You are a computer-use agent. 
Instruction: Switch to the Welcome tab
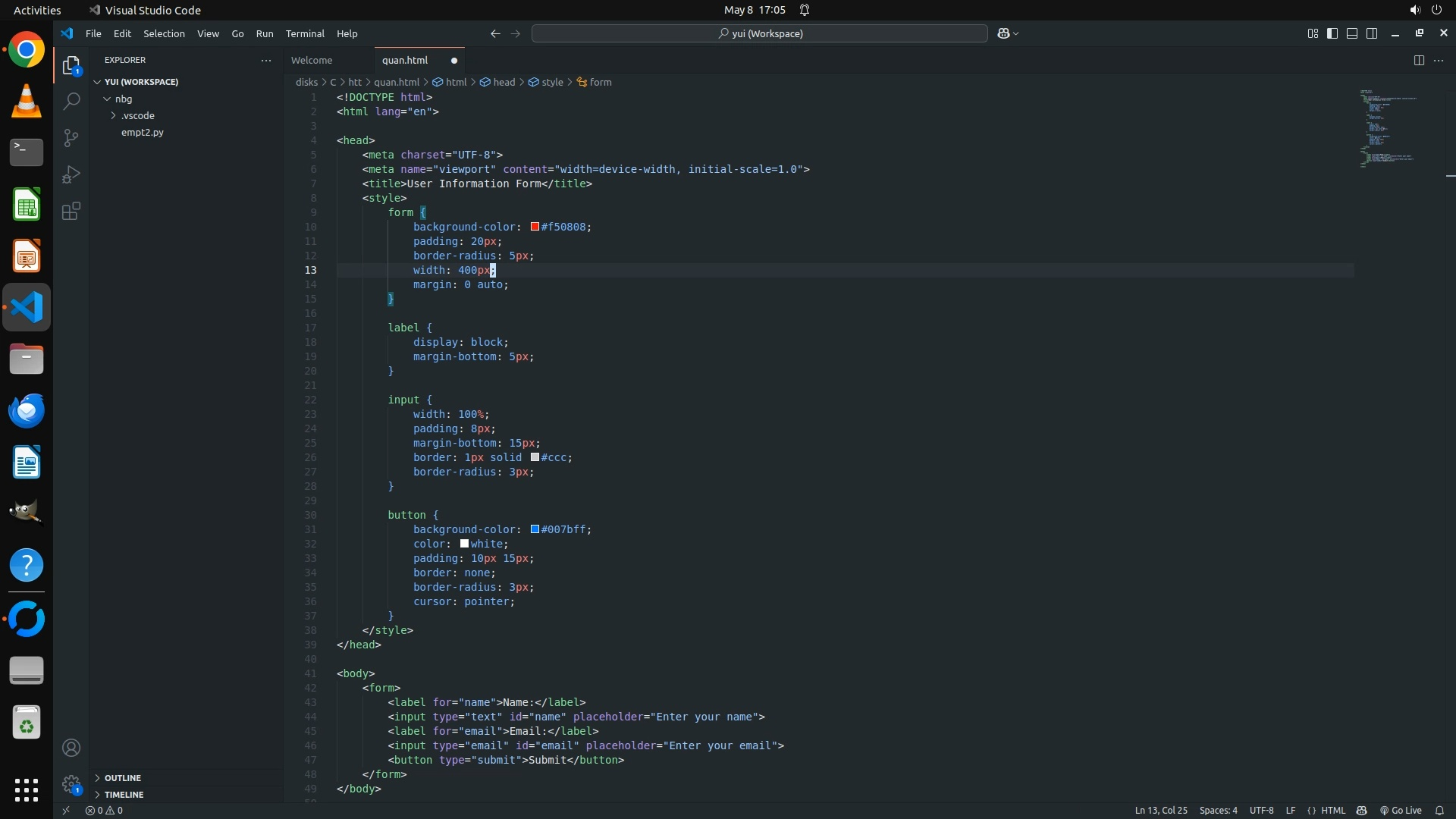tap(312, 60)
